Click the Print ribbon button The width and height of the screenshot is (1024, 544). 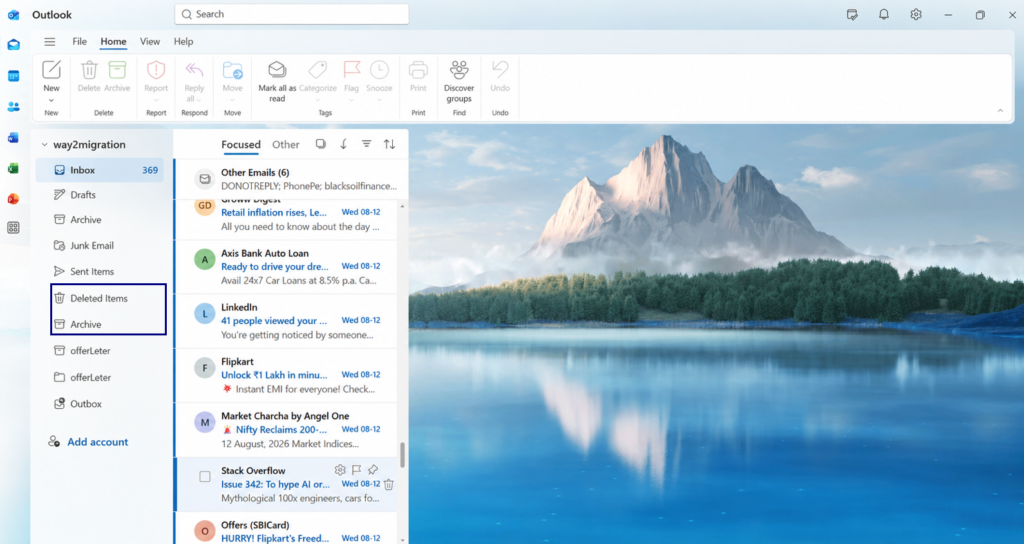[x=418, y=76]
